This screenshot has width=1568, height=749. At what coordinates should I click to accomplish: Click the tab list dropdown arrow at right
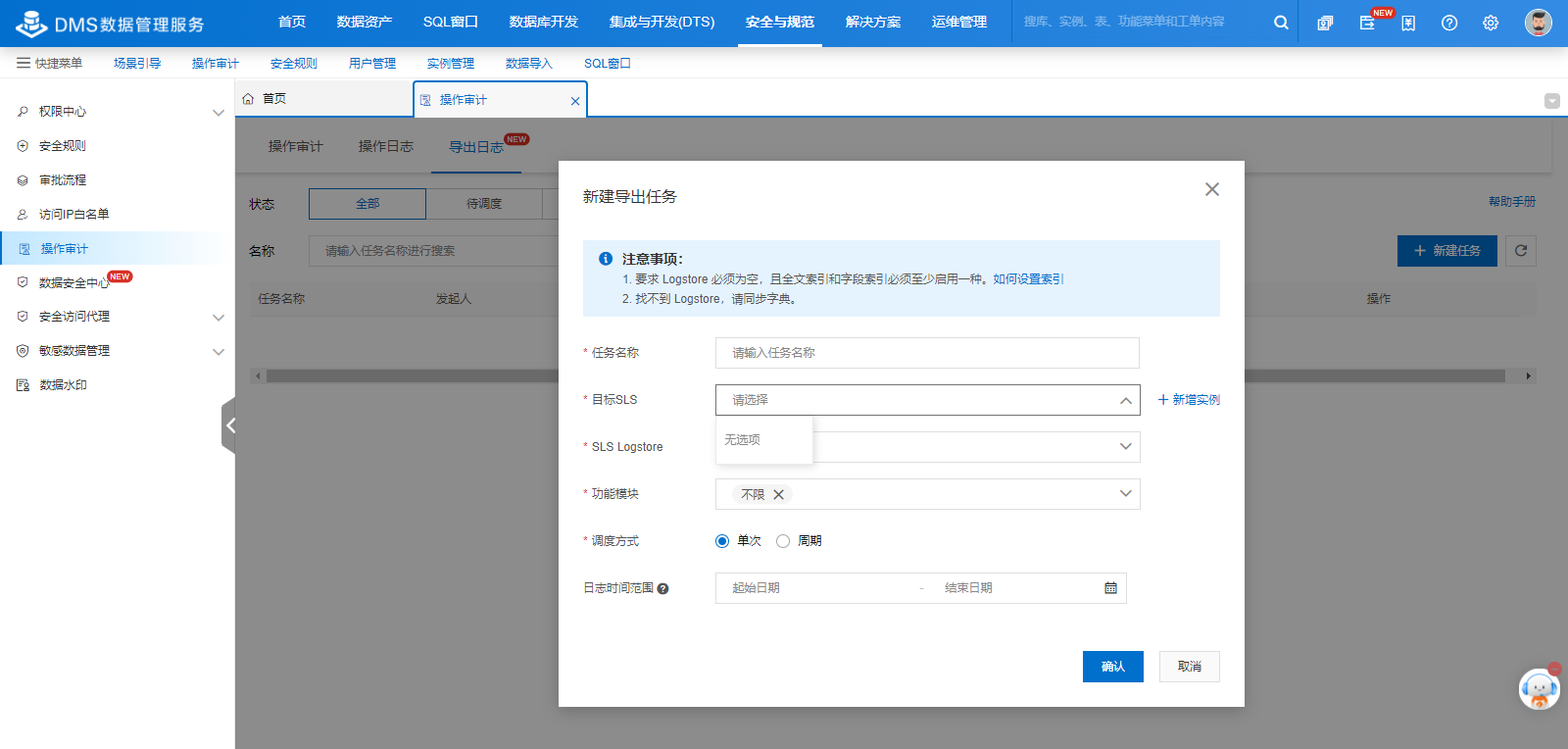1552,101
